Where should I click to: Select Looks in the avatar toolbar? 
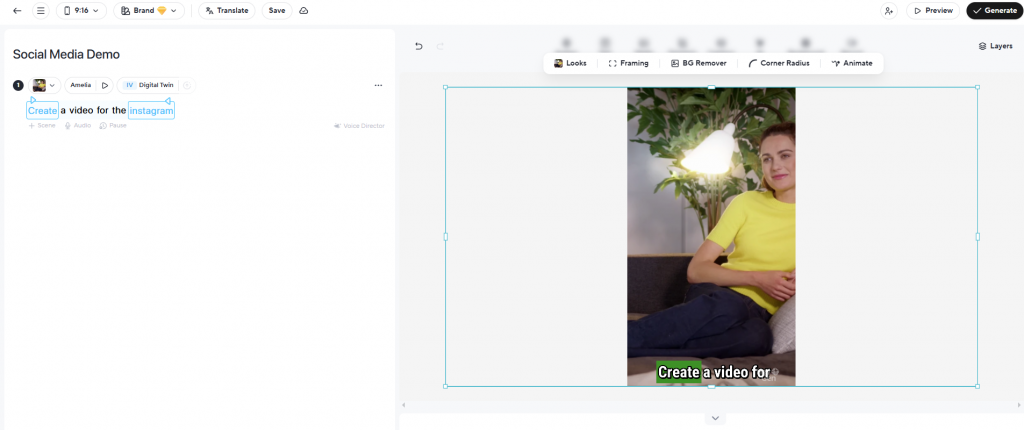click(571, 63)
